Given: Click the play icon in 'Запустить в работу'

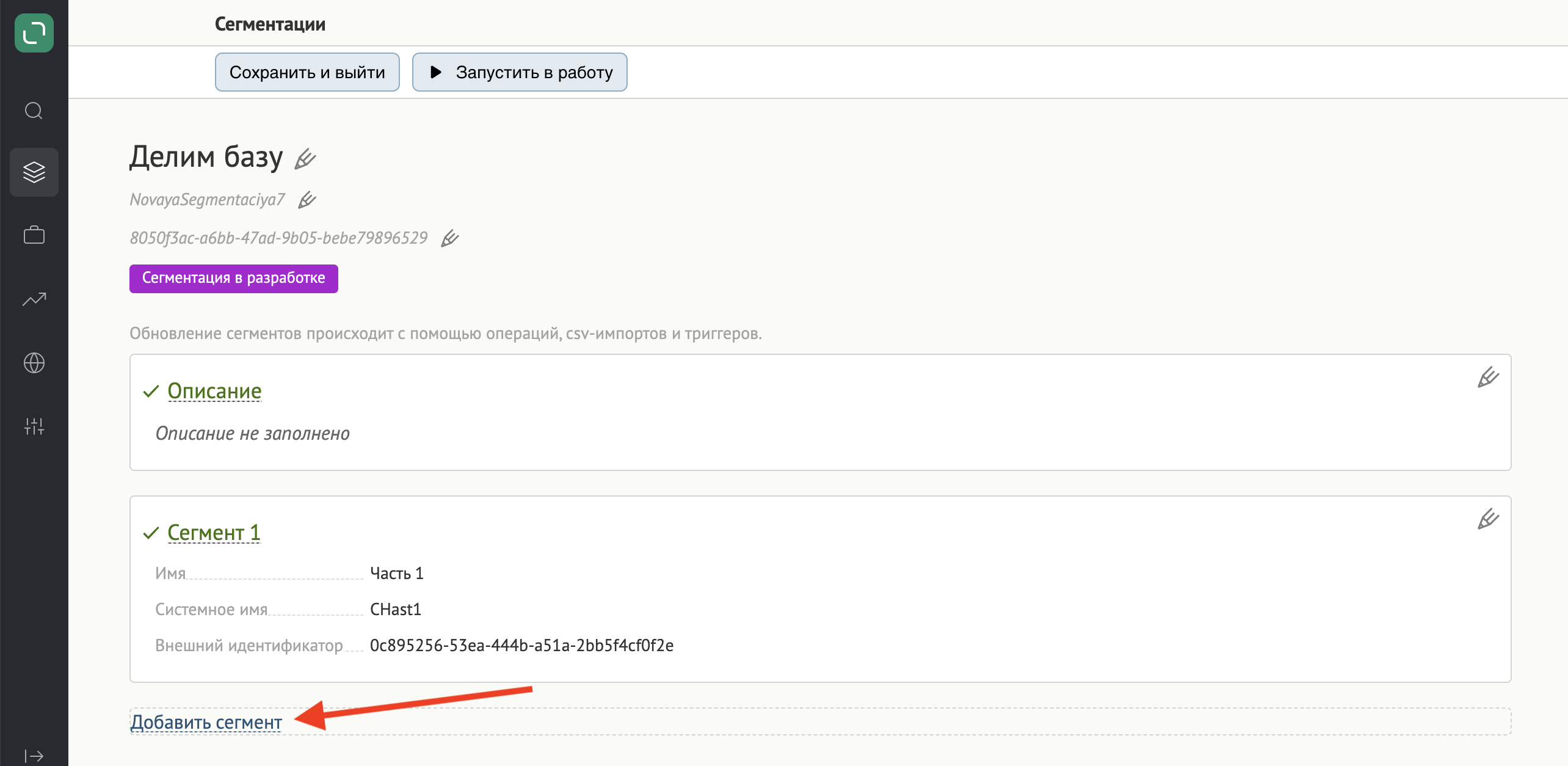Looking at the screenshot, I should point(436,72).
